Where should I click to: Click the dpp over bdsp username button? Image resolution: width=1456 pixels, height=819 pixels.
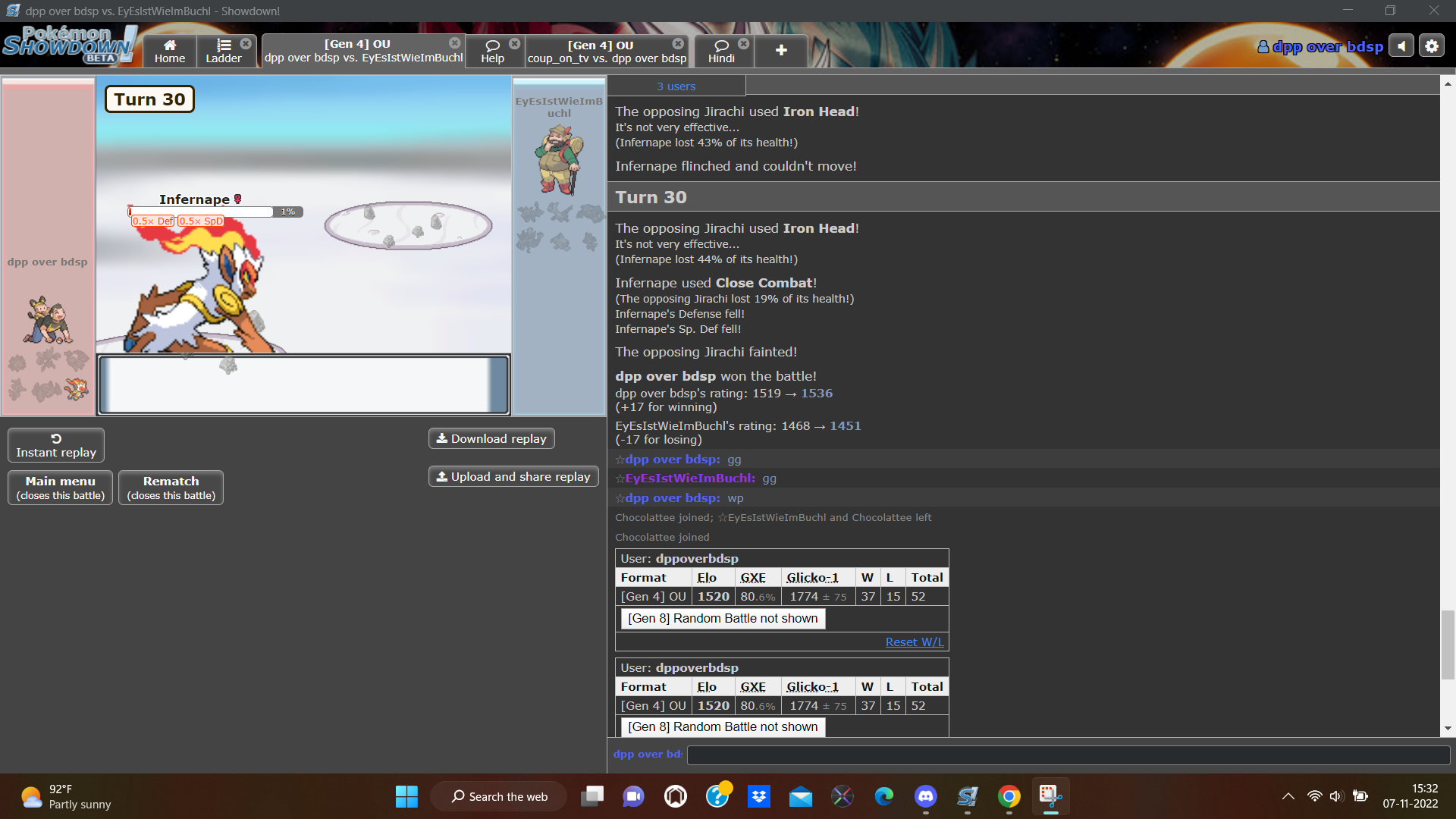[1320, 47]
